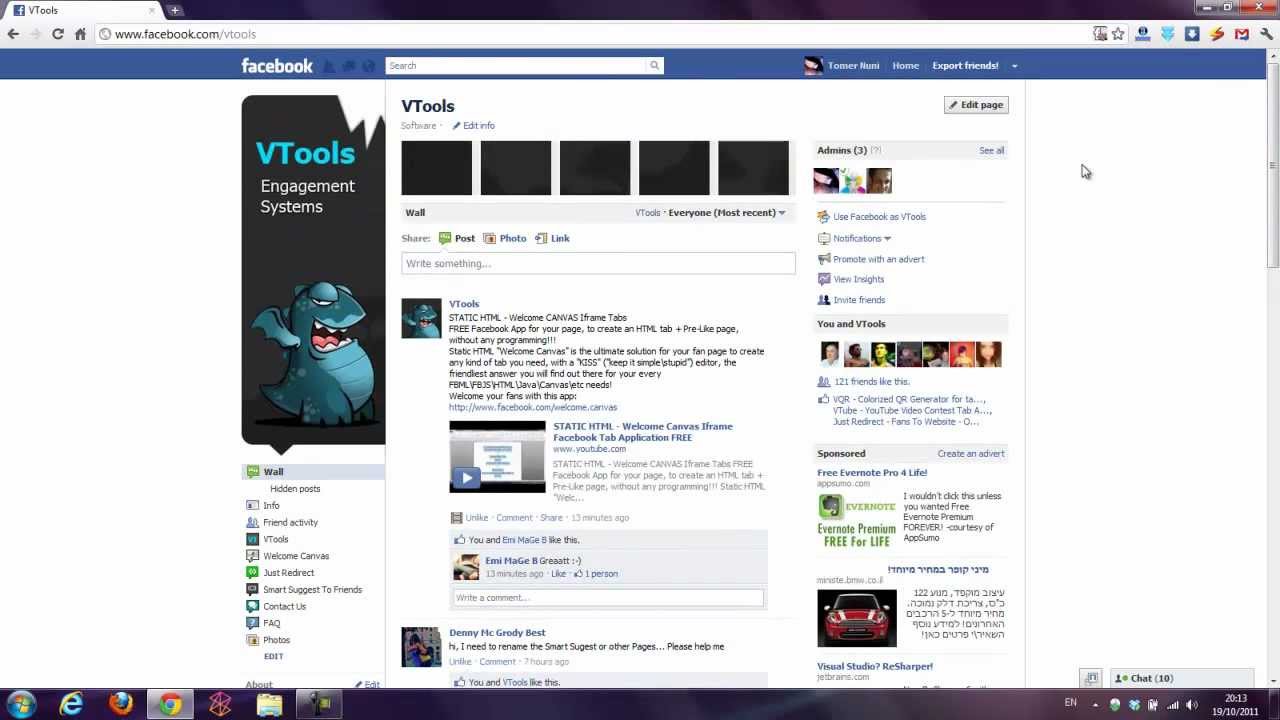Click volume icon in system tray
The width and height of the screenshot is (1280, 720).
(1192, 705)
